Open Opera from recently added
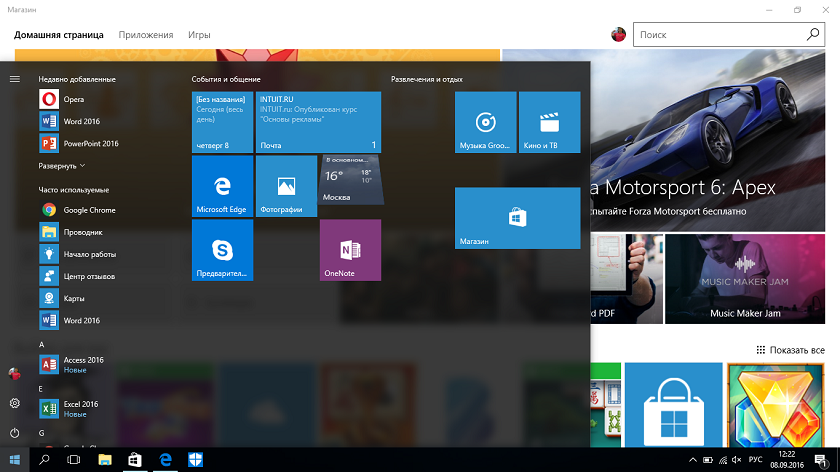840x472 pixels. (x=74, y=99)
